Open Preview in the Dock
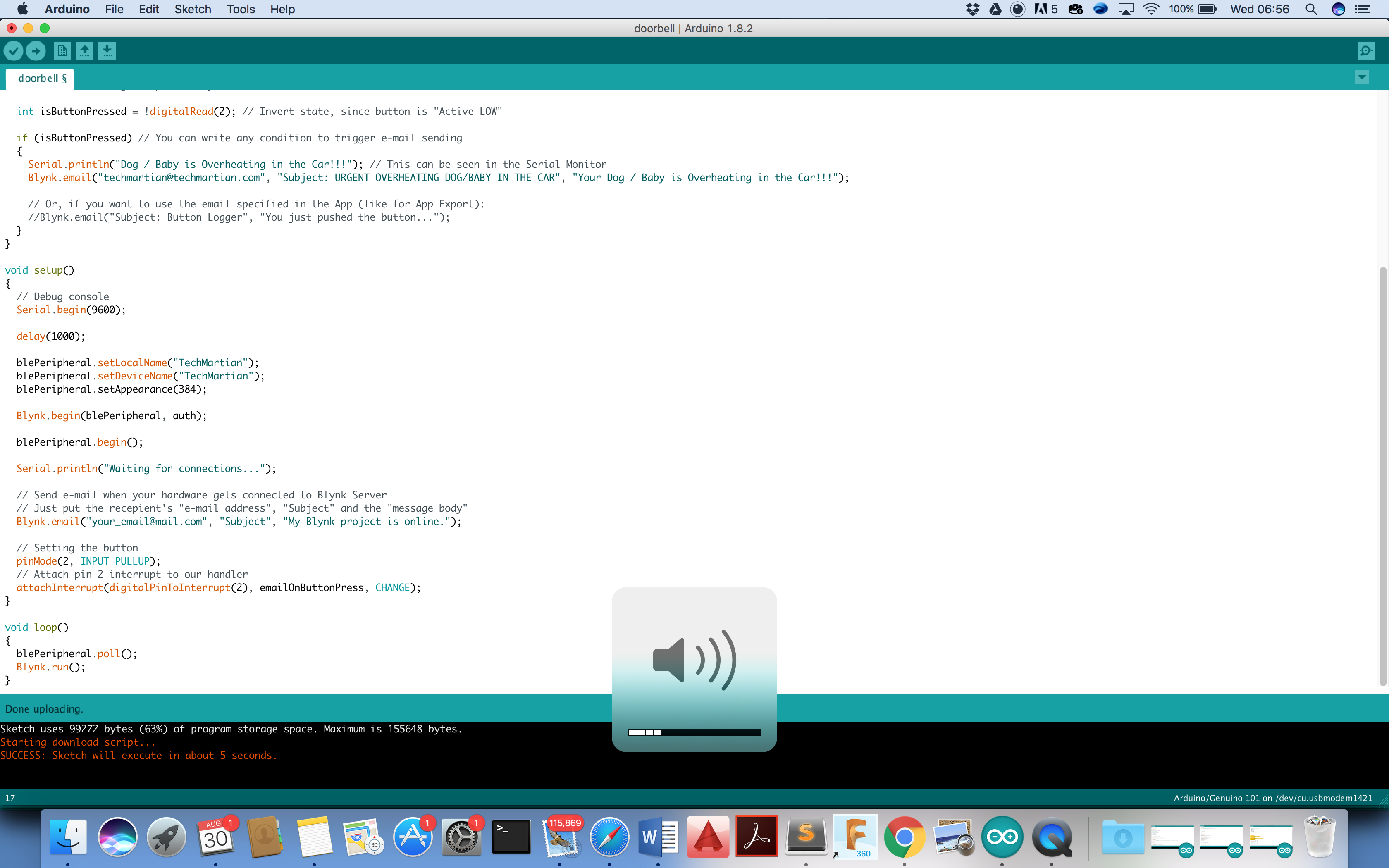Image resolution: width=1389 pixels, height=868 pixels. coord(953,837)
